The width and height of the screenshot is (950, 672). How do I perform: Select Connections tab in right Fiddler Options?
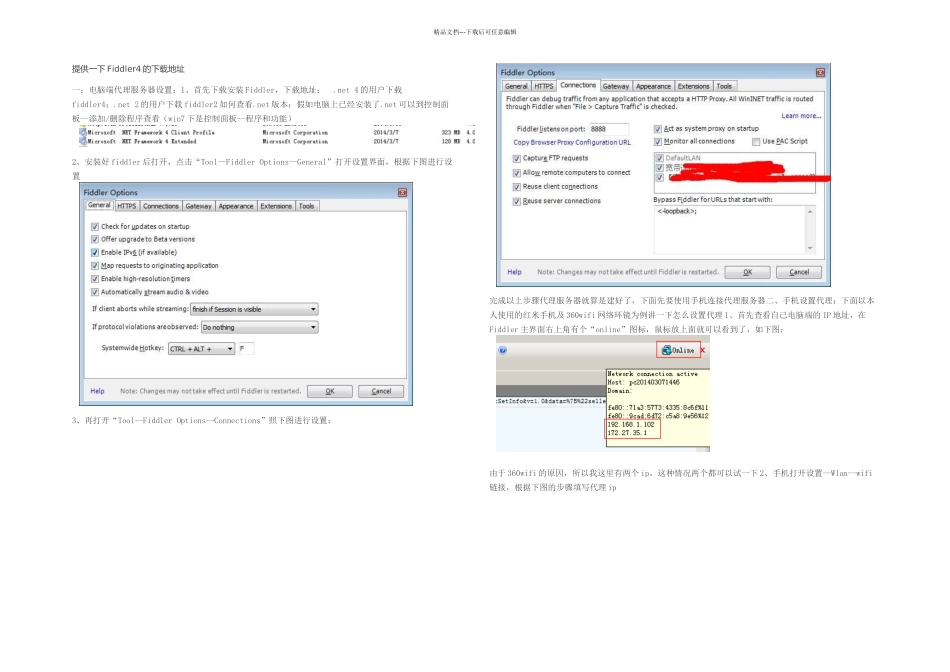click(x=578, y=85)
